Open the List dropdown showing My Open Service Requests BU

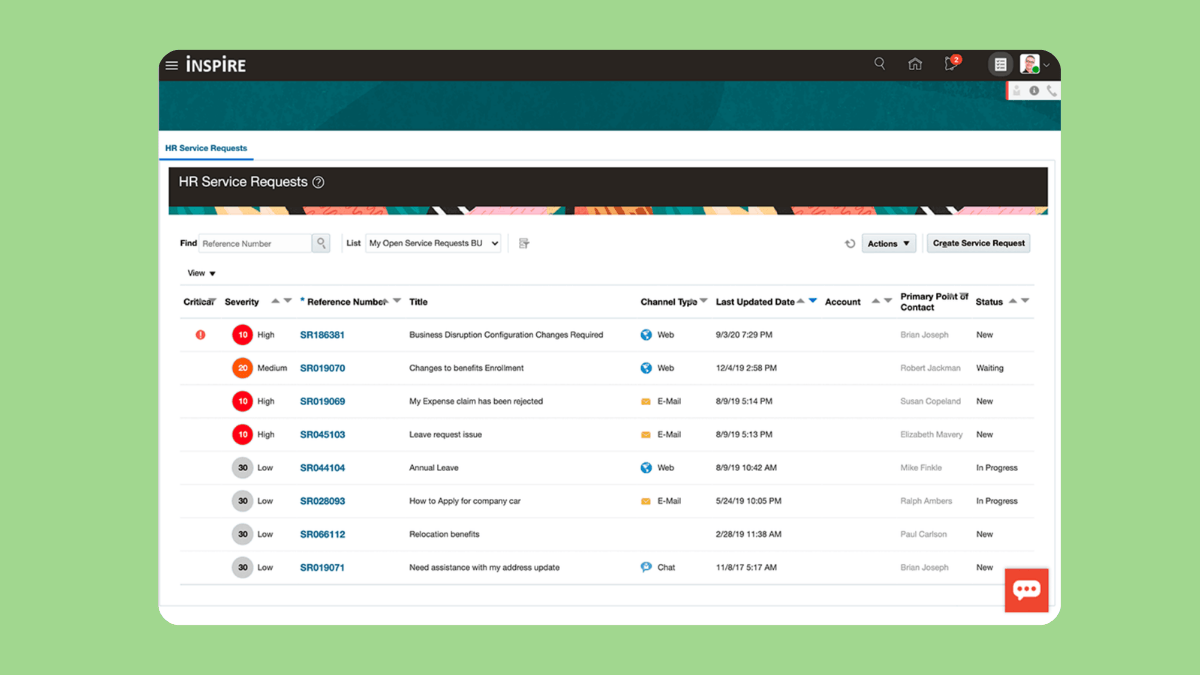[x=433, y=242]
